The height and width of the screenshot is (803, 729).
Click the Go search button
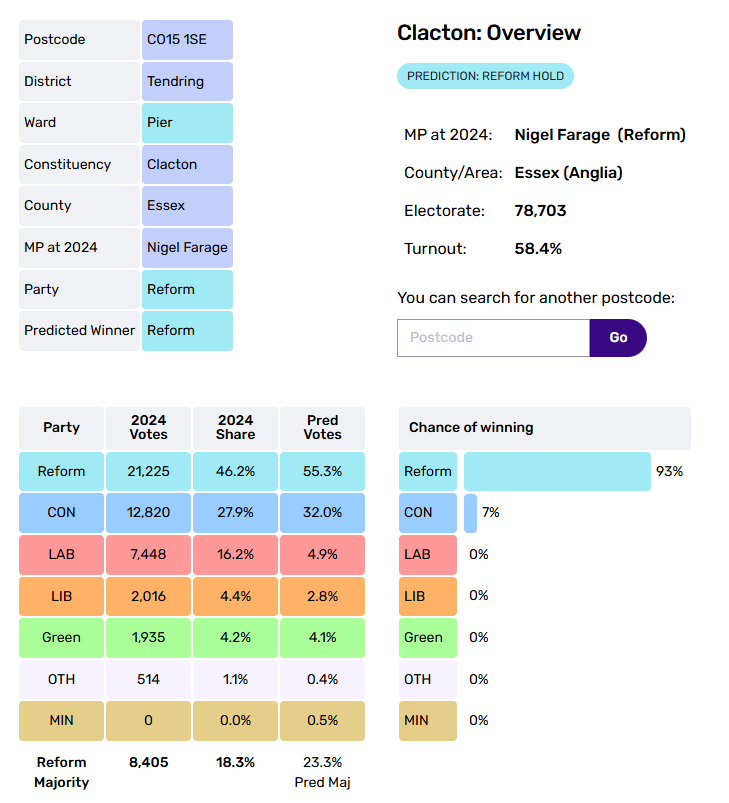pyautogui.click(x=618, y=338)
